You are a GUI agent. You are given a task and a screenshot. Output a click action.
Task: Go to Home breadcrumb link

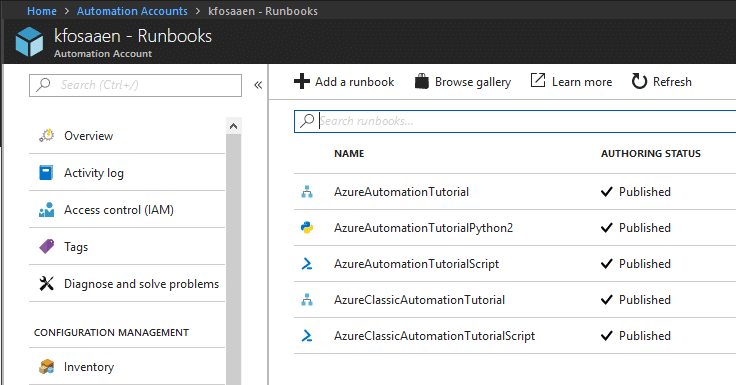pyautogui.click(x=42, y=11)
